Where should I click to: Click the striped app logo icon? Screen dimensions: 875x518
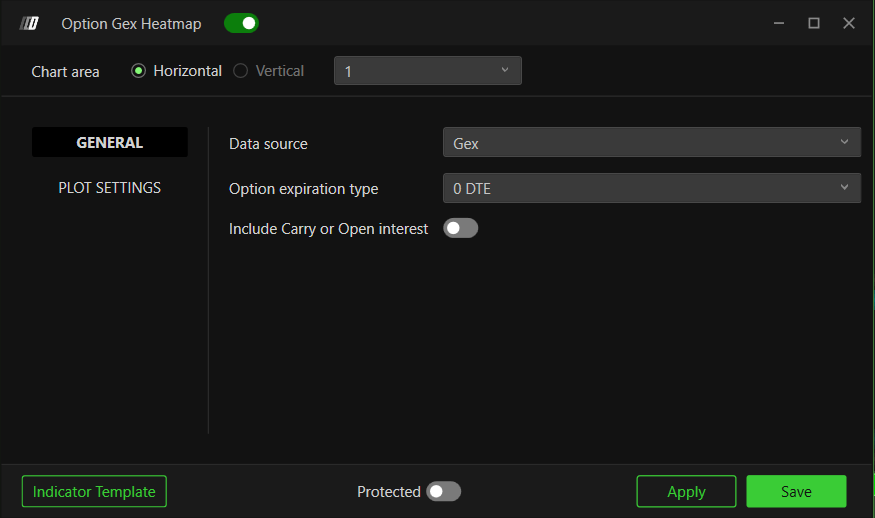(x=29, y=23)
